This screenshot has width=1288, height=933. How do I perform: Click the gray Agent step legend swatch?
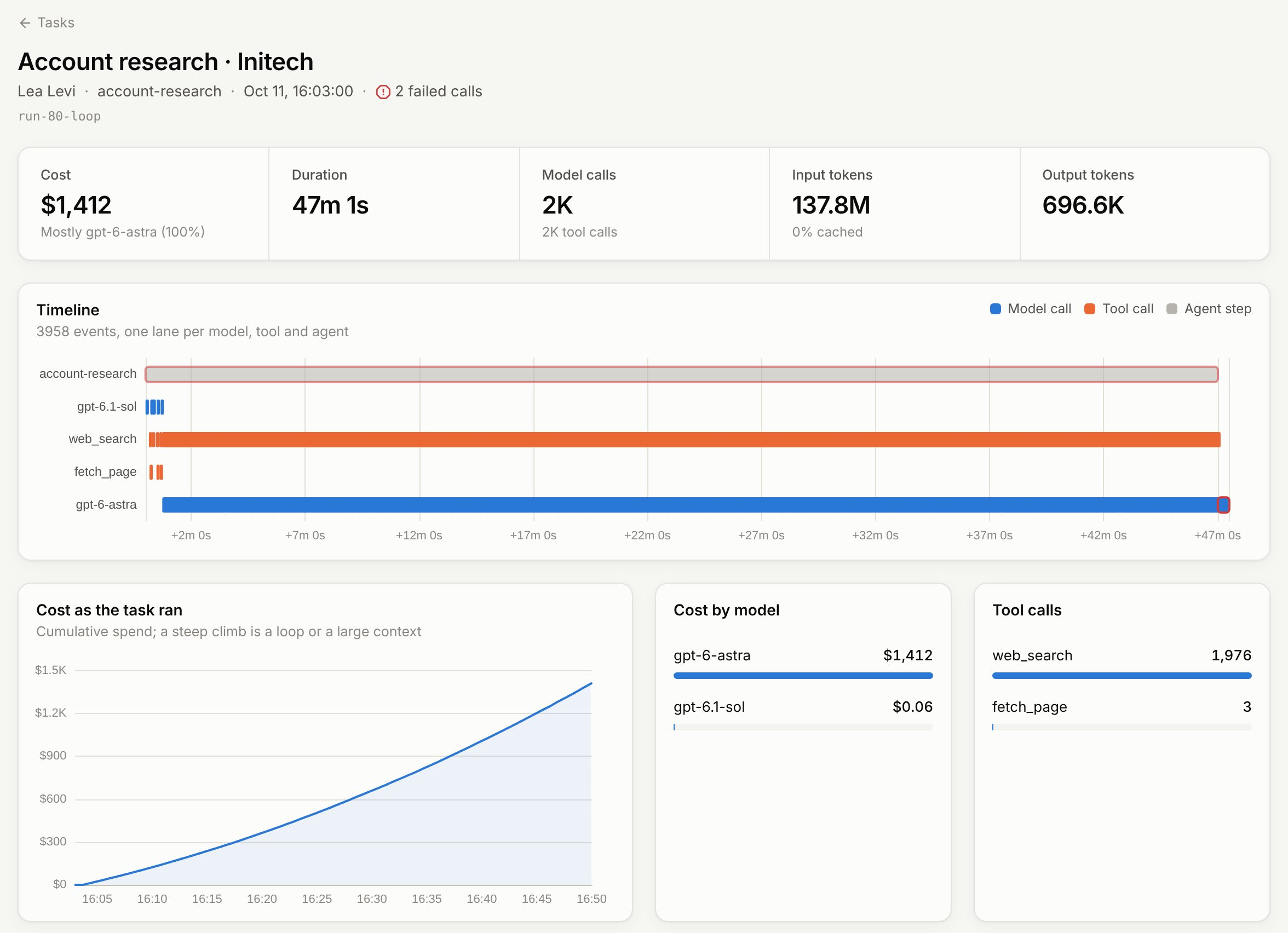point(1171,309)
